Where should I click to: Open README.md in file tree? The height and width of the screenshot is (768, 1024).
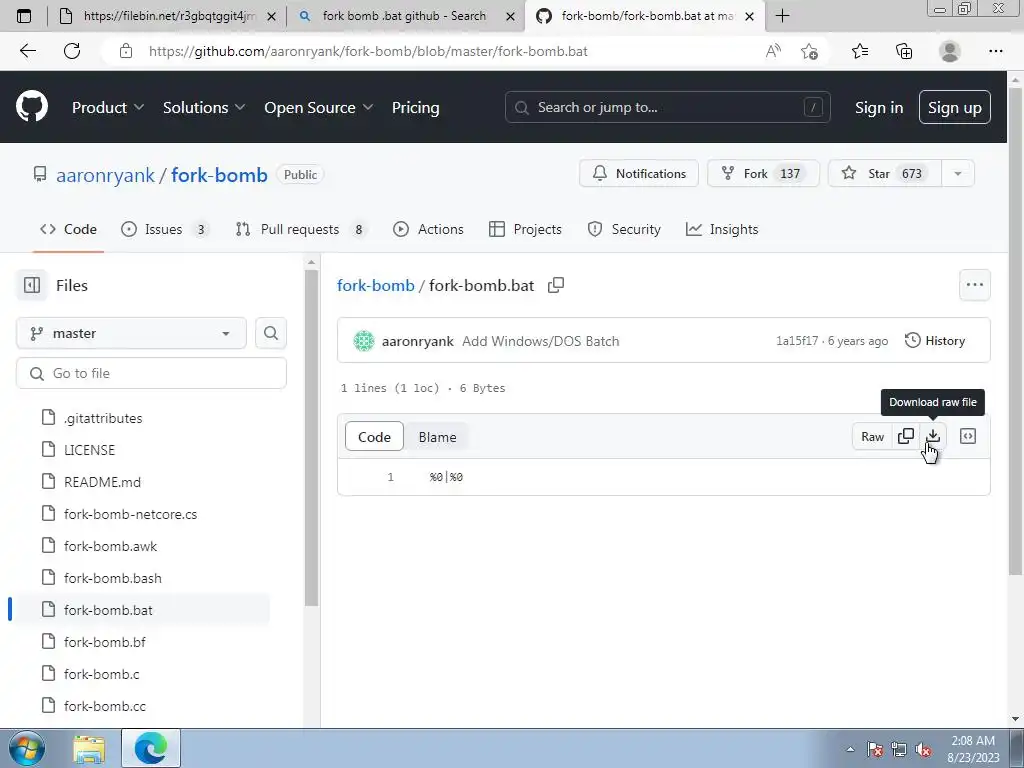tap(102, 482)
